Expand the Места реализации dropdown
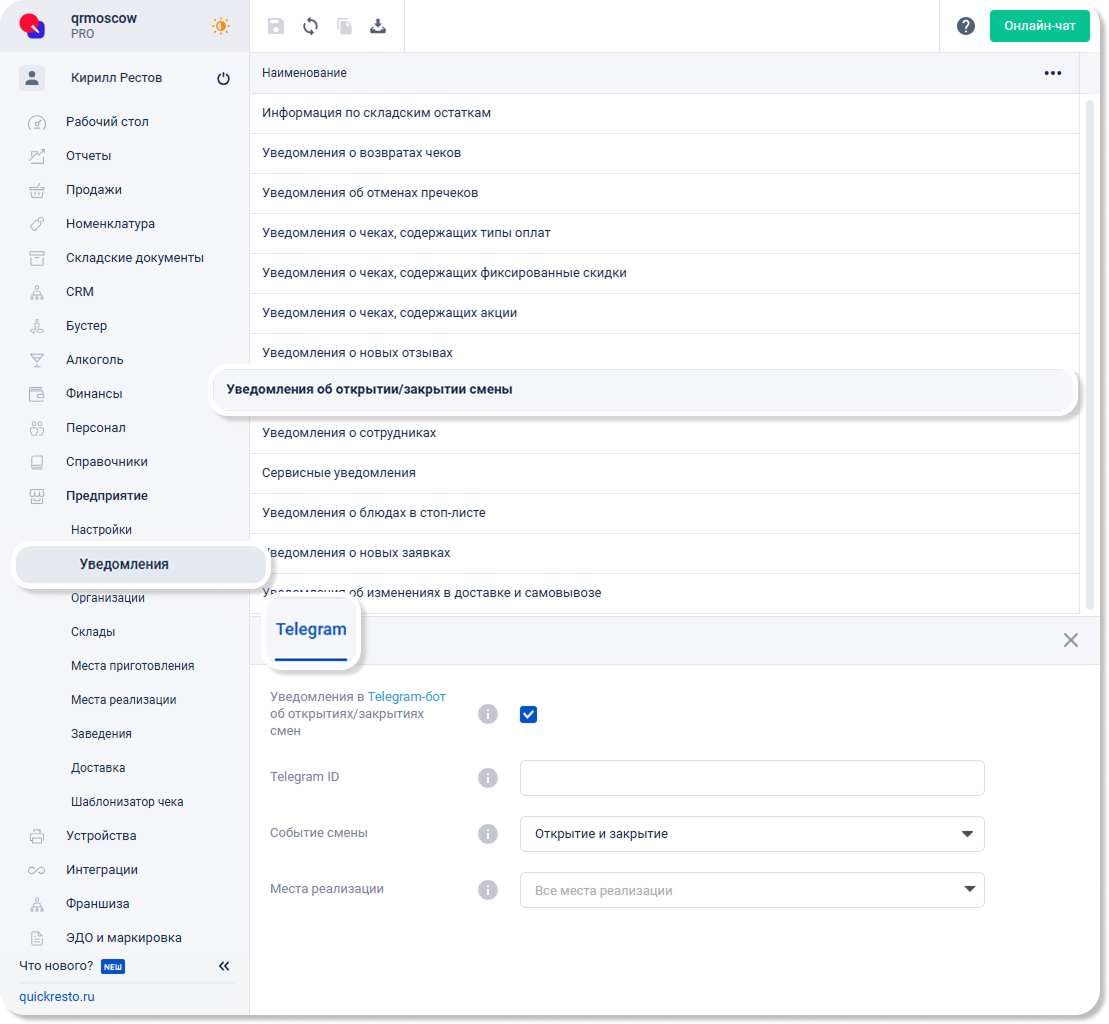The image size is (1109, 1024). (751, 890)
